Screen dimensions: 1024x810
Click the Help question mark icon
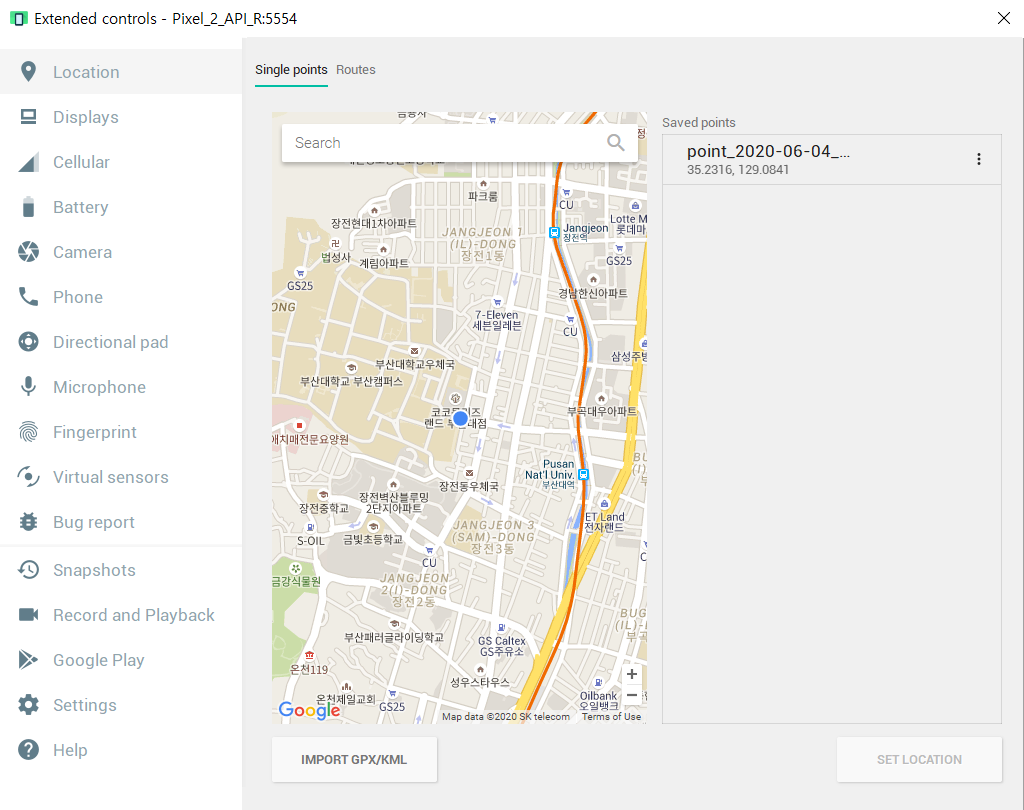(28, 750)
